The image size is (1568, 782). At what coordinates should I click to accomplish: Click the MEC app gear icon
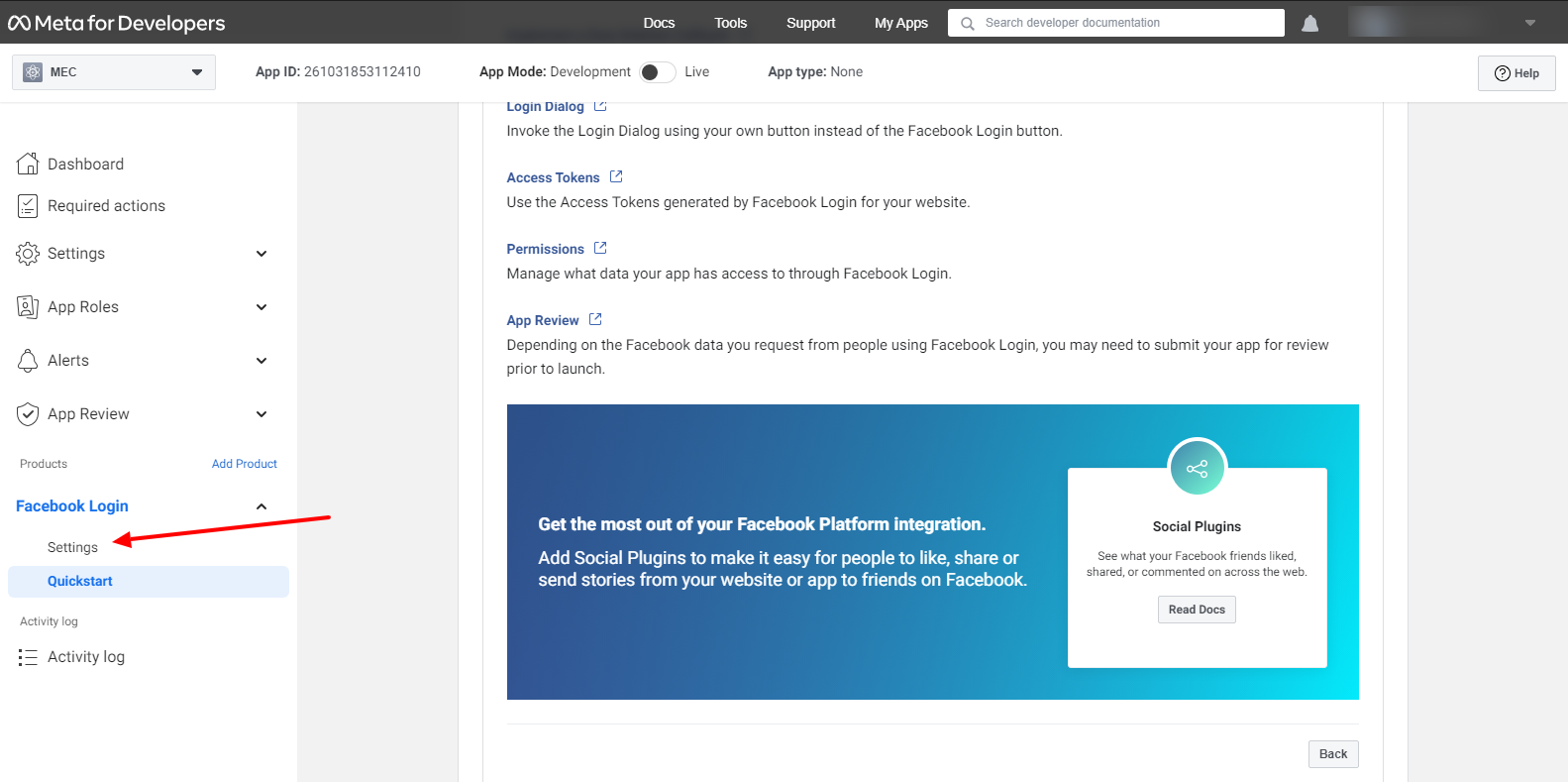(33, 72)
